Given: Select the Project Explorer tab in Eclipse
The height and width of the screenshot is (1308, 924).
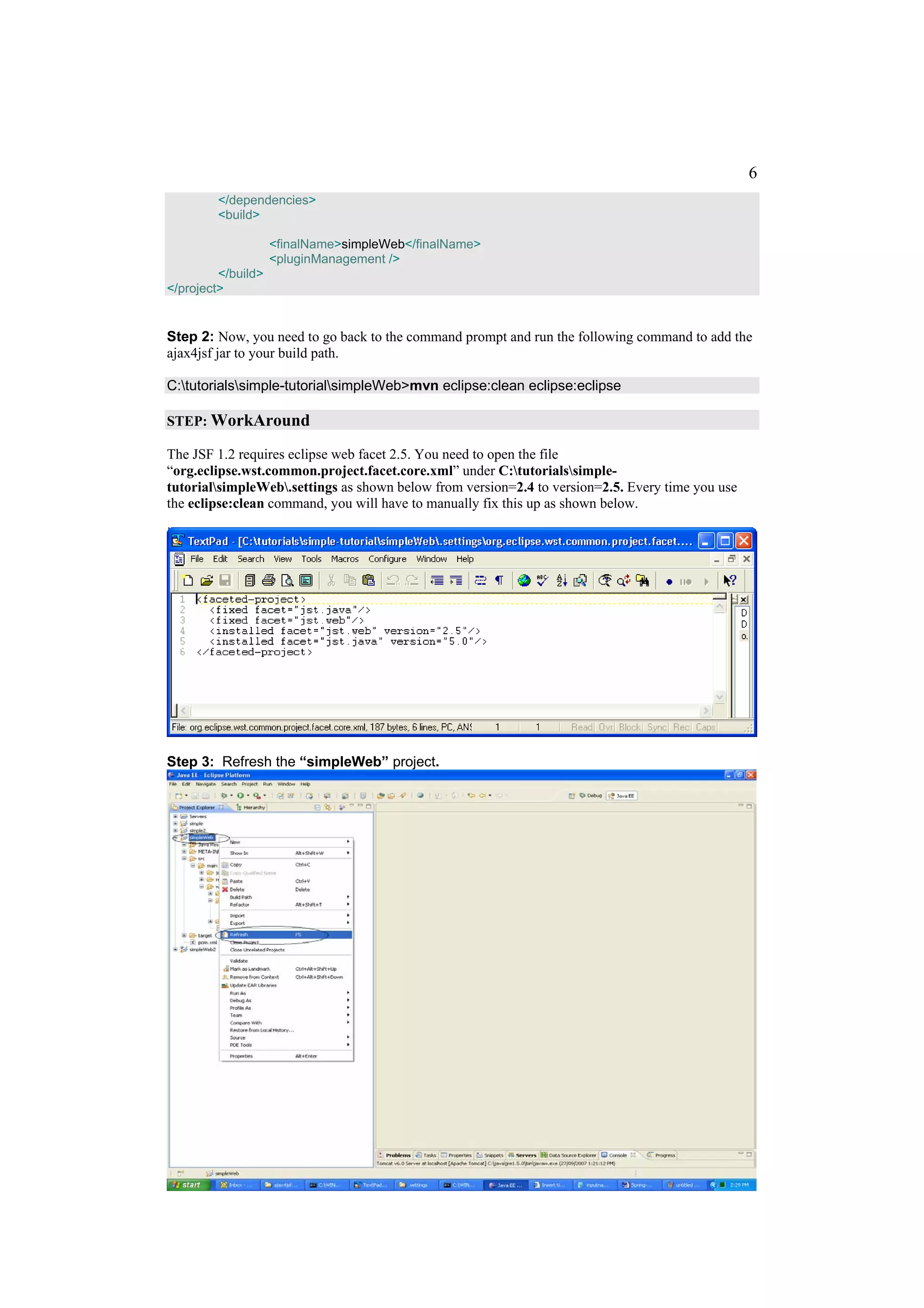Looking at the screenshot, I should tap(197, 807).
